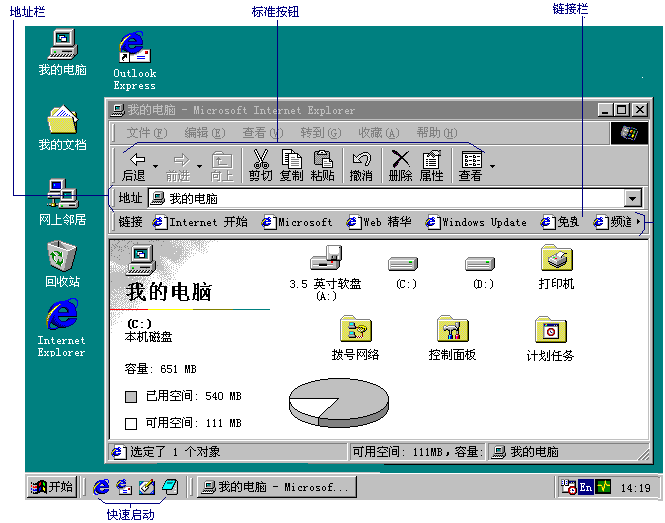Open the 文件(F) menu
Viewport: 665px width, 523px height.
[x=147, y=133]
